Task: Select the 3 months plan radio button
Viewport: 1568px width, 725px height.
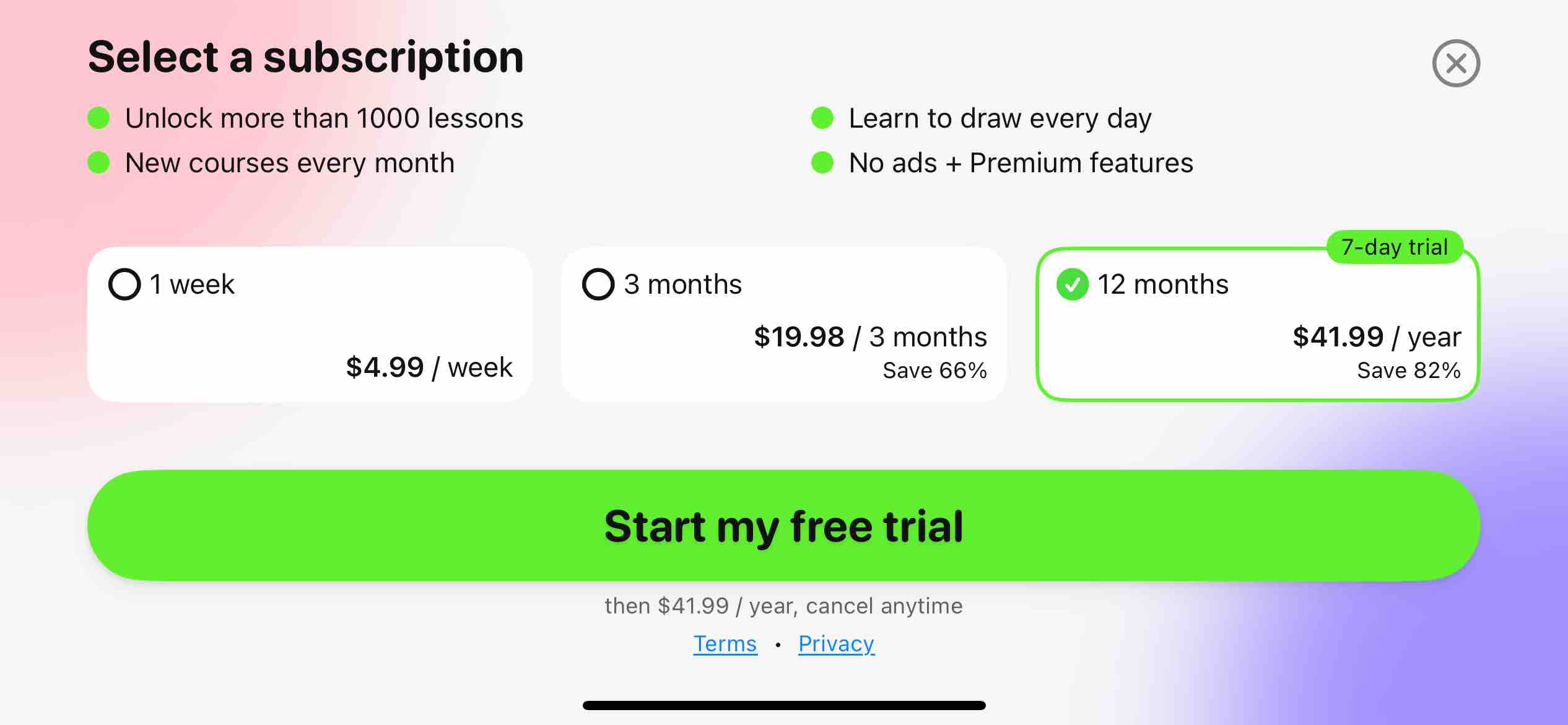Action: (597, 284)
